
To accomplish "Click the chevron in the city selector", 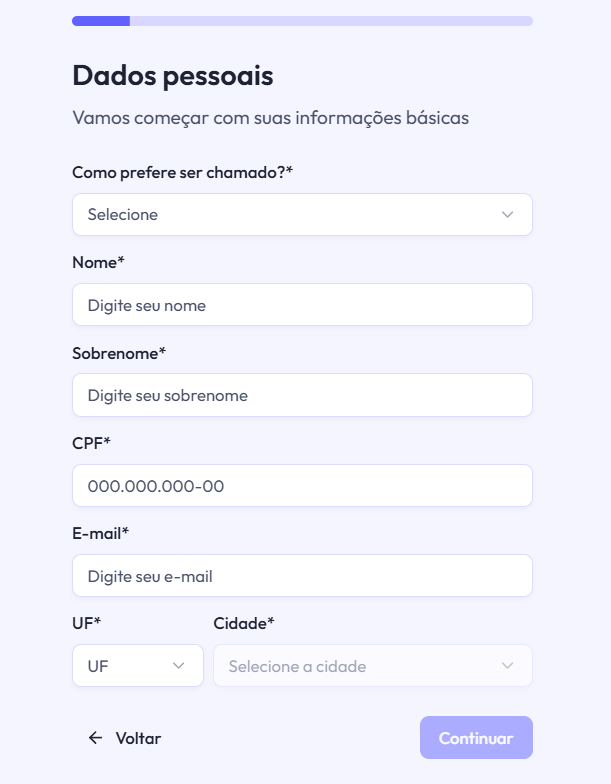I will 507,666.
